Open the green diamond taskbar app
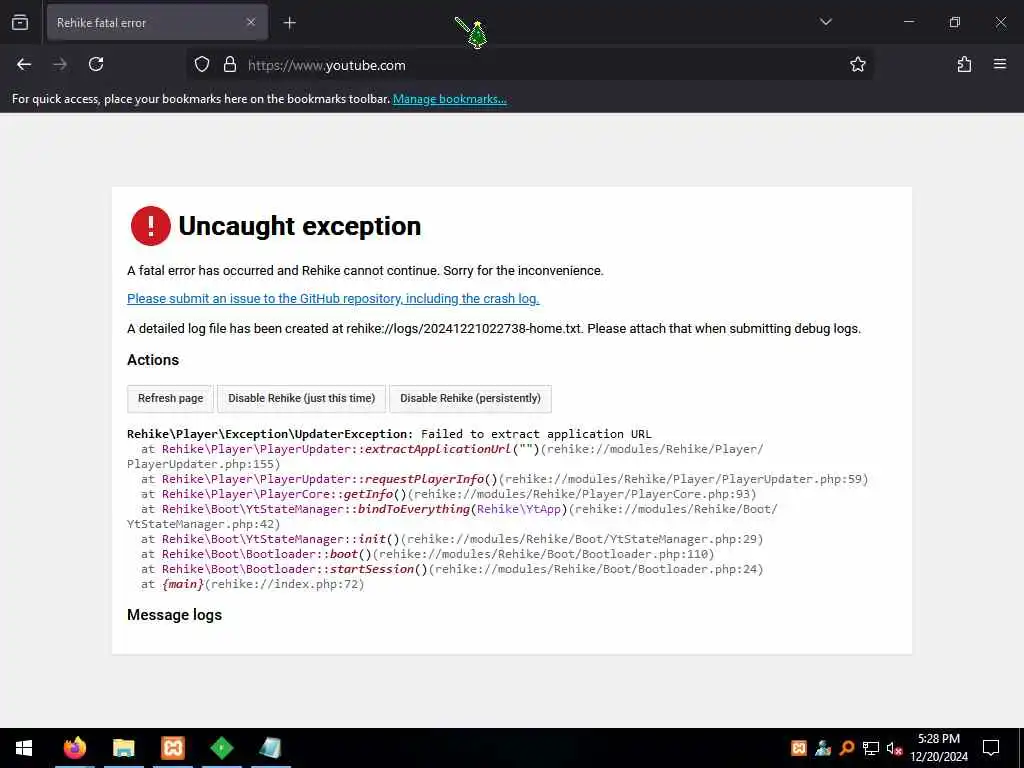Image resolution: width=1024 pixels, height=768 pixels. click(222, 748)
